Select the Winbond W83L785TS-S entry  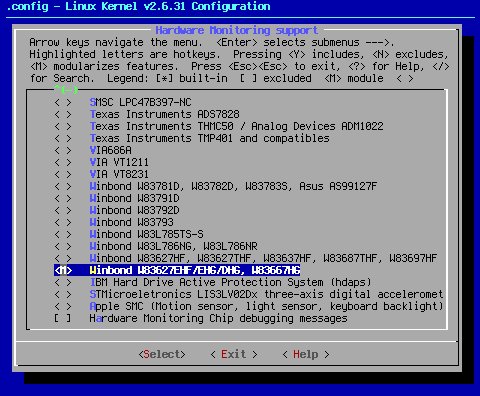147,234
